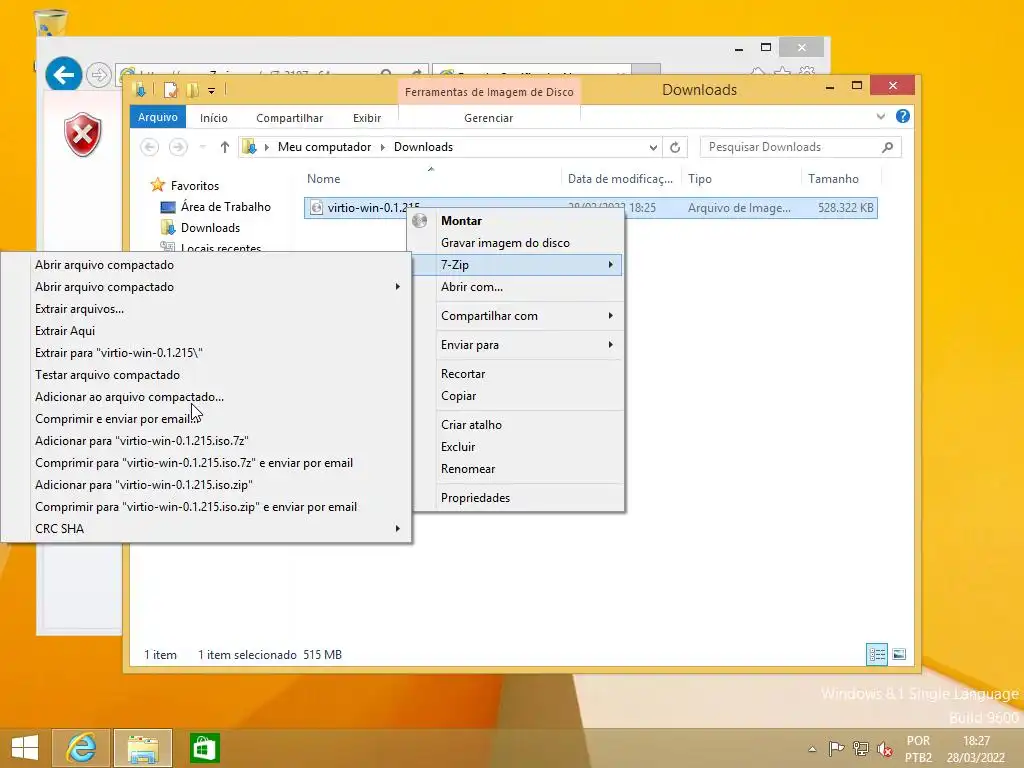The image size is (1024, 768).
Task: Select Adicionar para "virtio-win-0.1.215.iso.7z"
Action: [x=206, y=441]
